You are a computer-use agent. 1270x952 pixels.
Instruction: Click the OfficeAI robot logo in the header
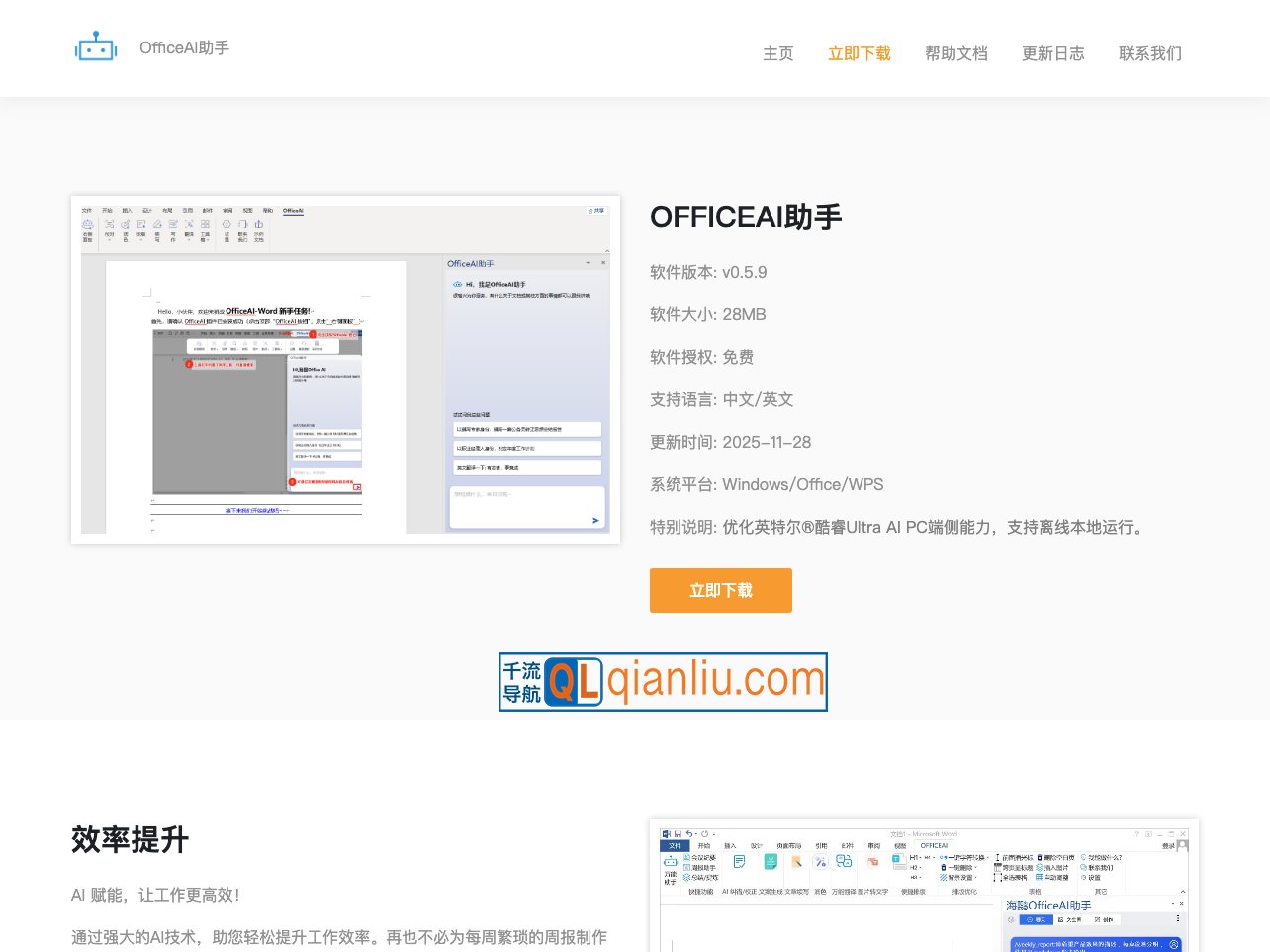click(95, 45)
